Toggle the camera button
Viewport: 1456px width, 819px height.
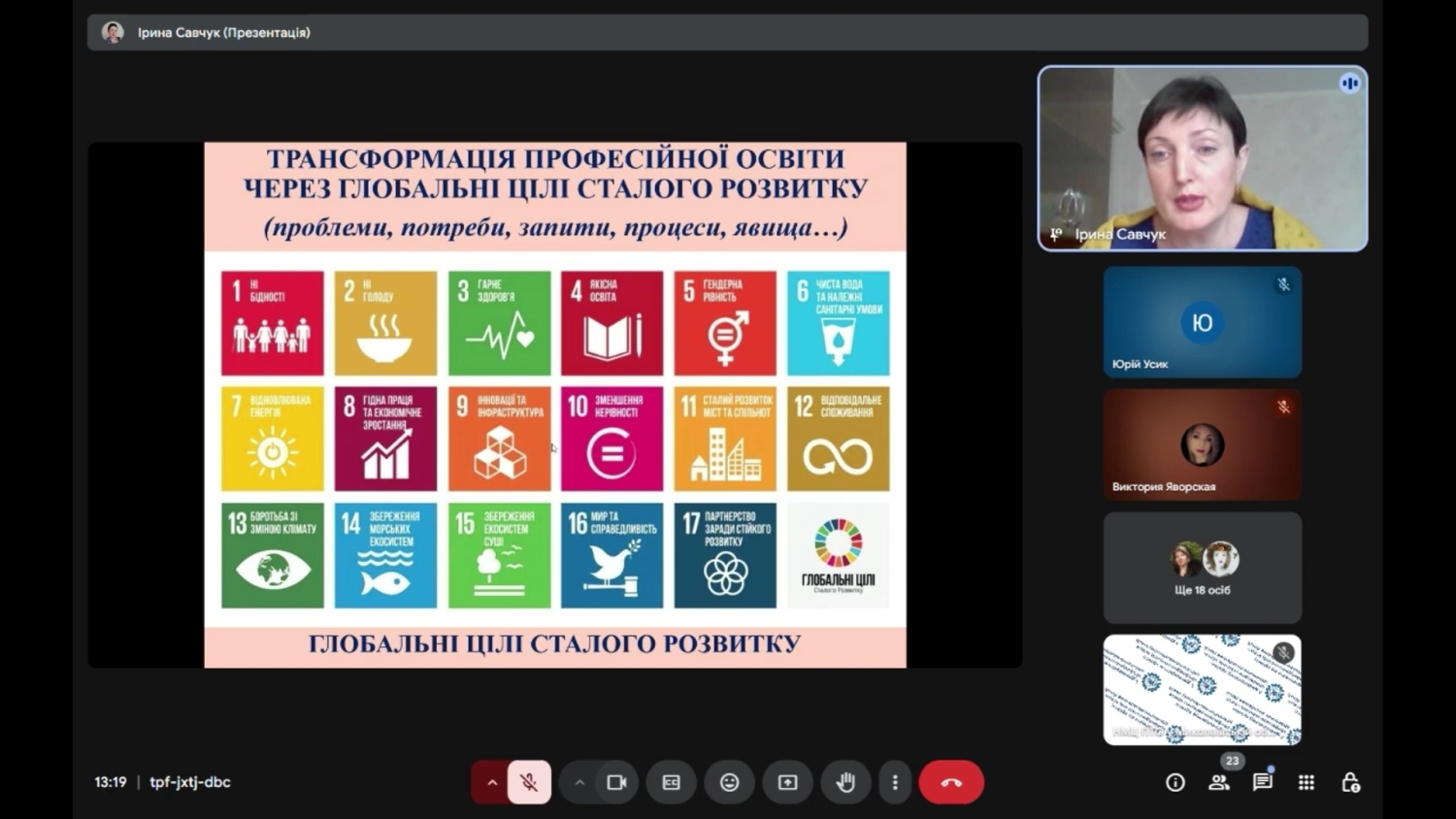tap(616, 782)
